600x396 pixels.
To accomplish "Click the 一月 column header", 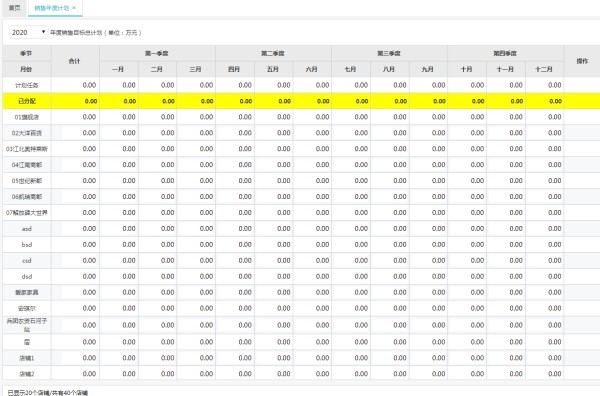I will coord(118,69).
